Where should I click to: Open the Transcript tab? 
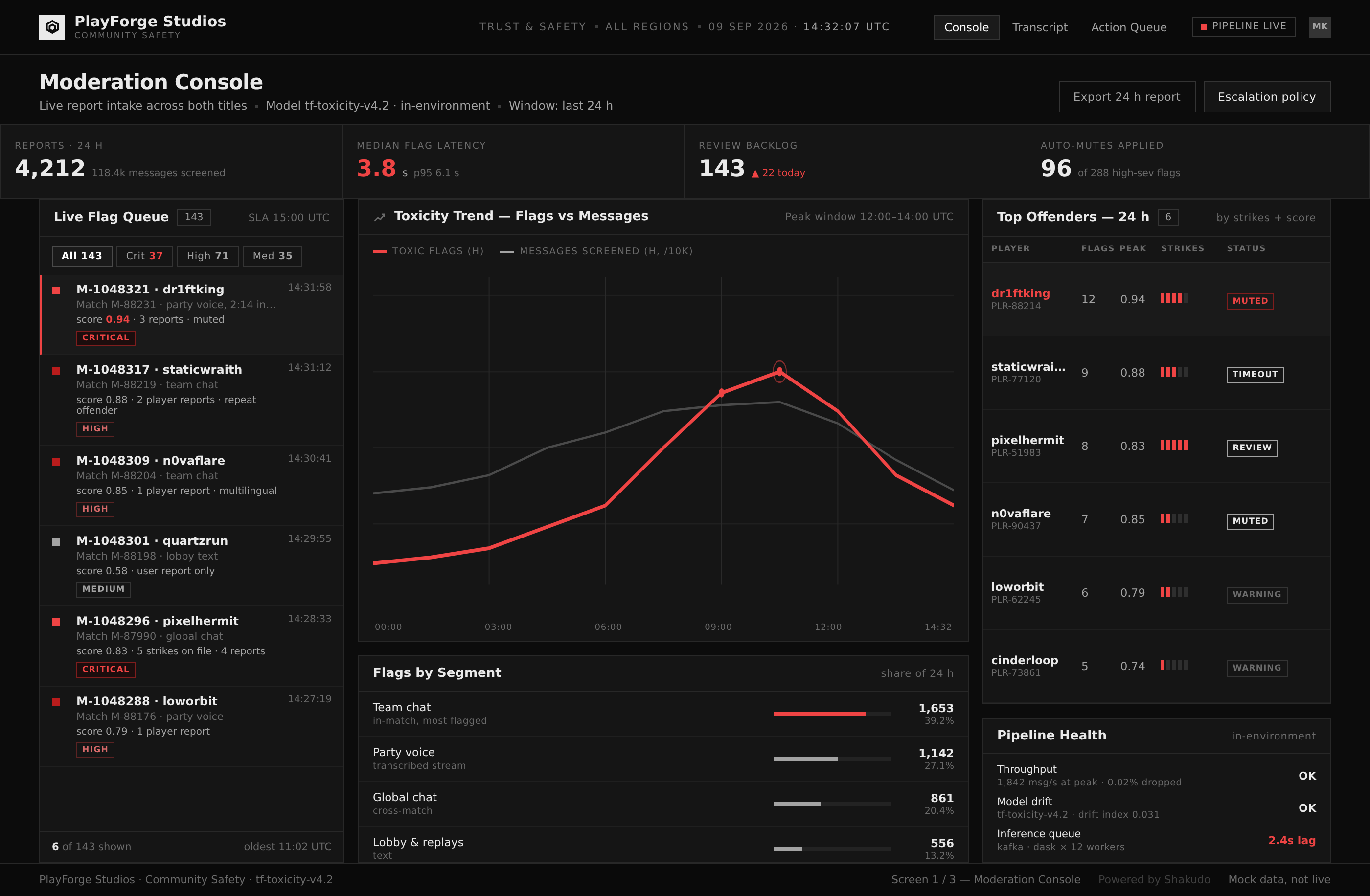coord(1040,27)
